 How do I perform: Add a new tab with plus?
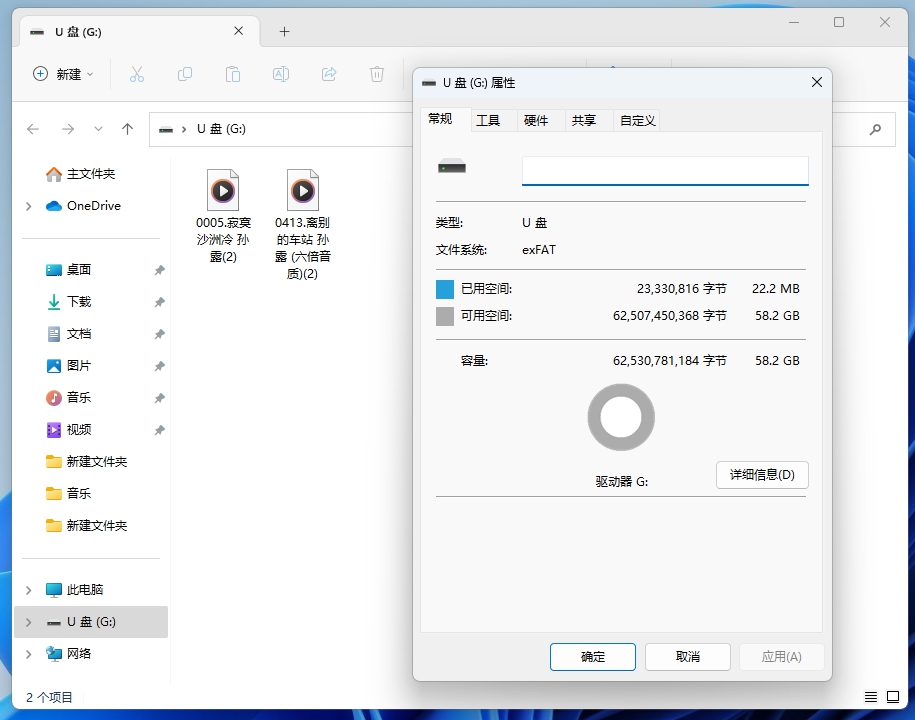coord(284,32)
